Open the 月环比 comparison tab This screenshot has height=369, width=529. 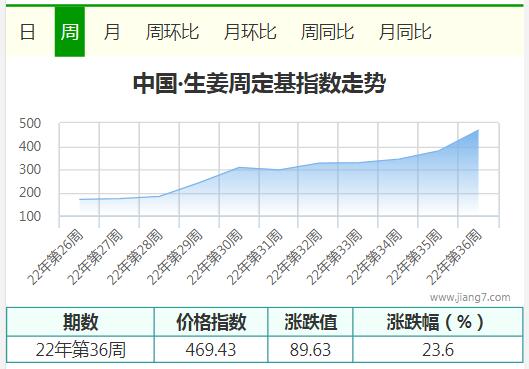tap(250, 32)
